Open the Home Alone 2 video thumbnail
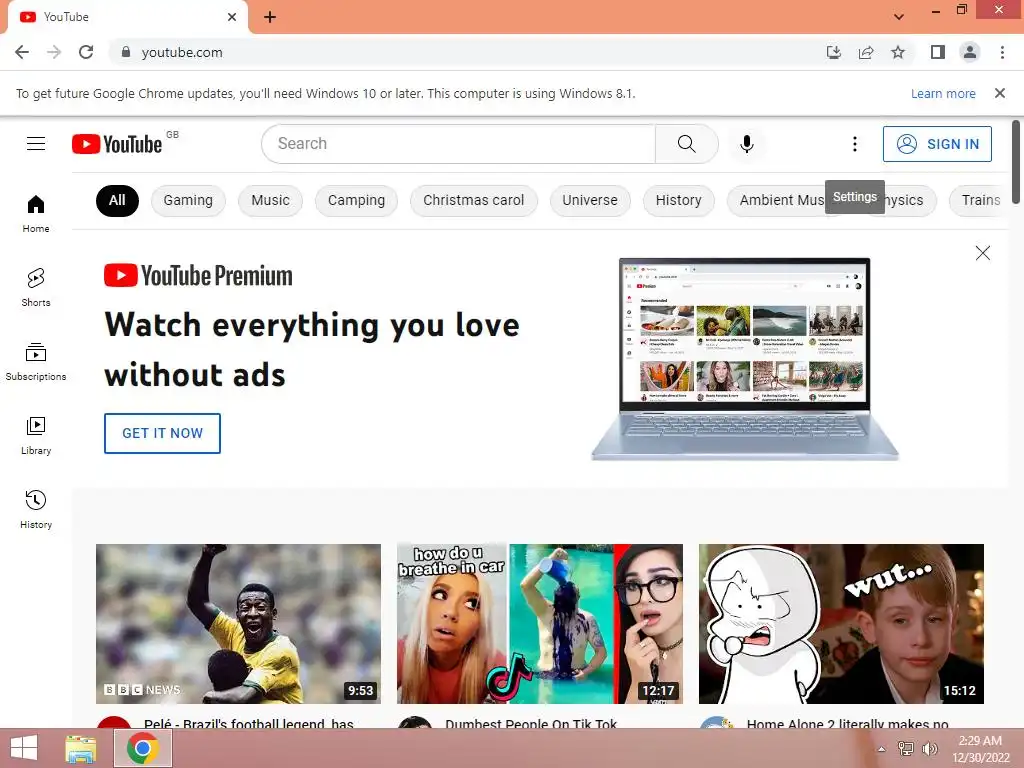The height and width of the screenshot is (768, 1024). 841,624
